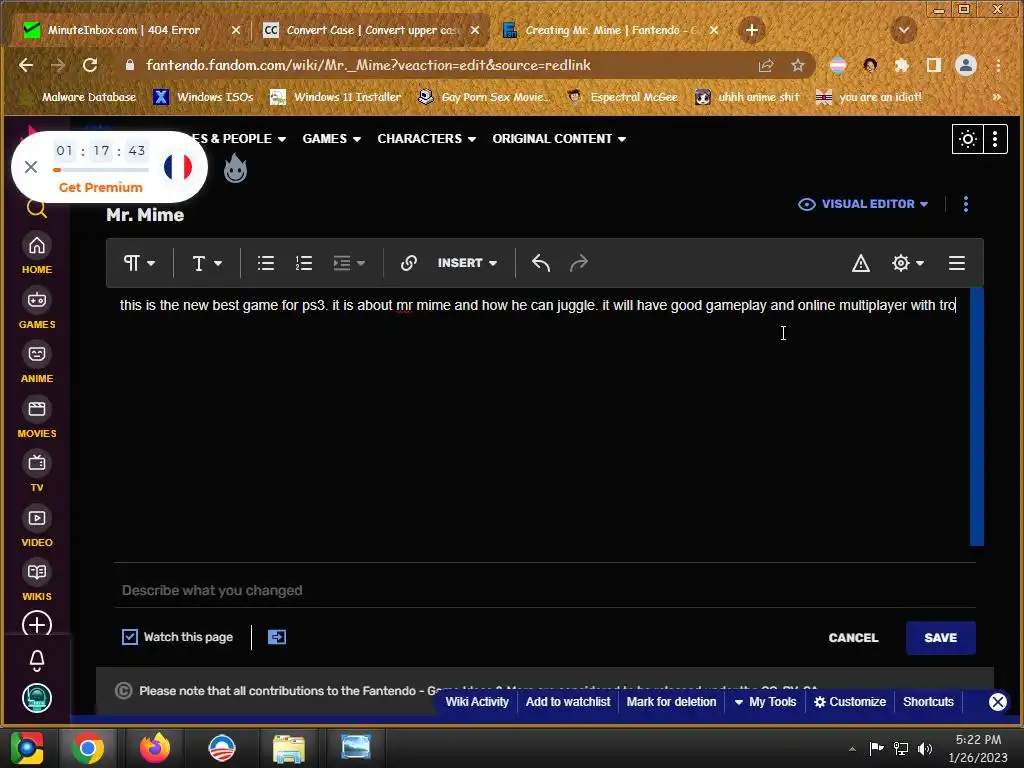Screen dimensions: 1024x768
Task: Expand the CHARACTERS navigation menu
Action: (x=426, y=139)
